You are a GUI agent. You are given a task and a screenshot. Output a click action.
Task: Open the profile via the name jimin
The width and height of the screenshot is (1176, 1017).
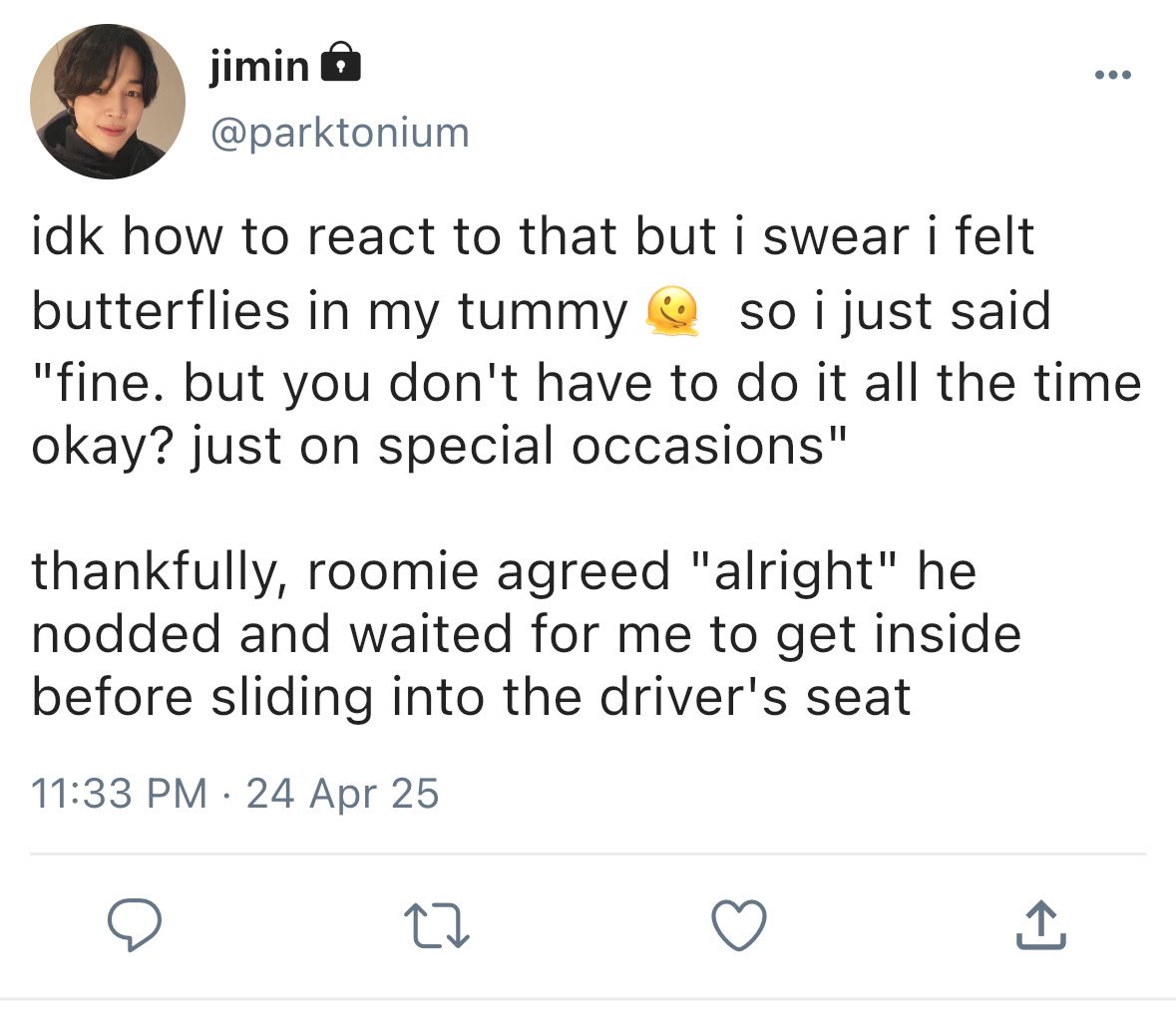259,65
